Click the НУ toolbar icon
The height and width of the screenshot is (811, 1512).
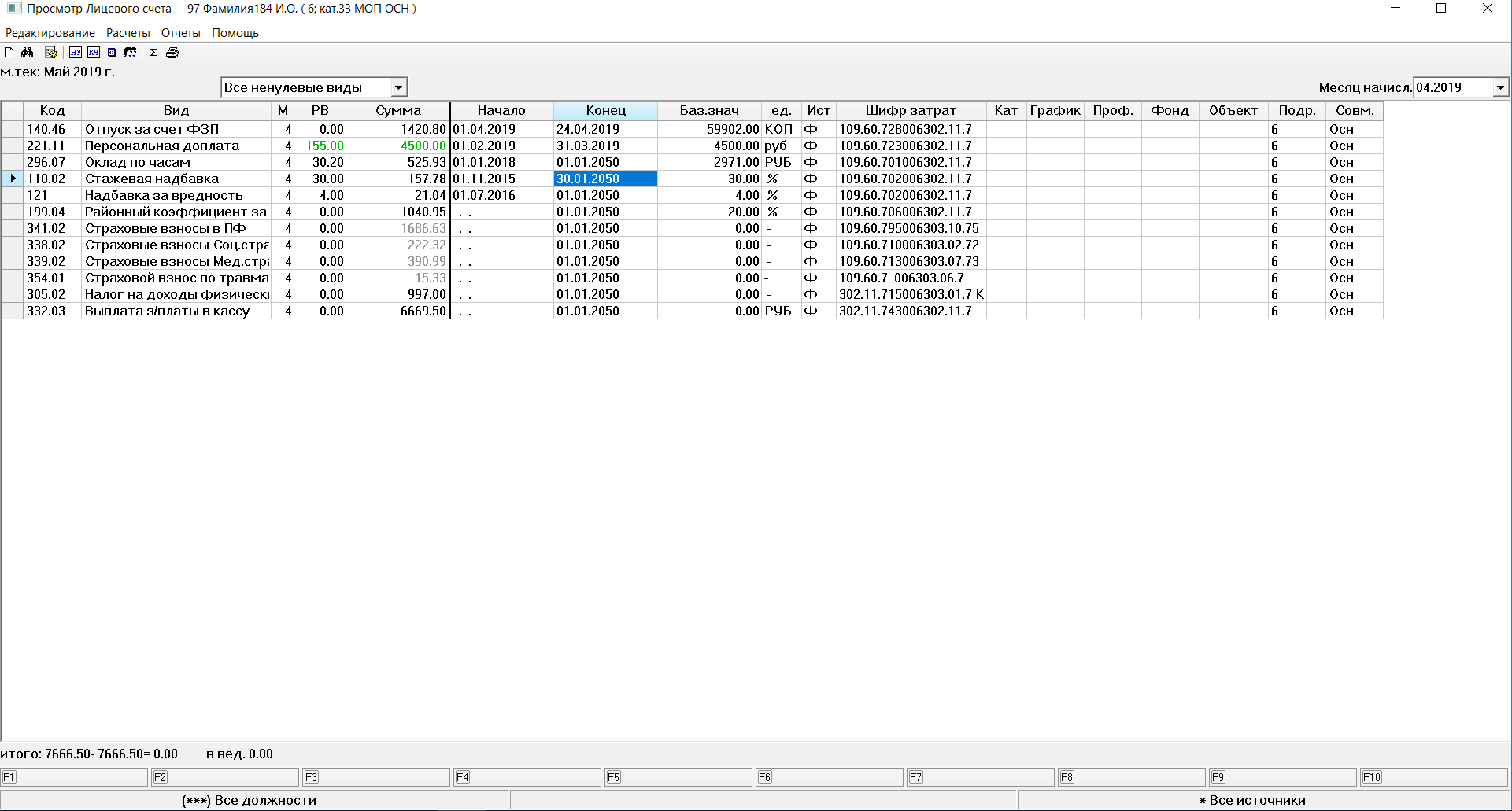coord(76,53)
